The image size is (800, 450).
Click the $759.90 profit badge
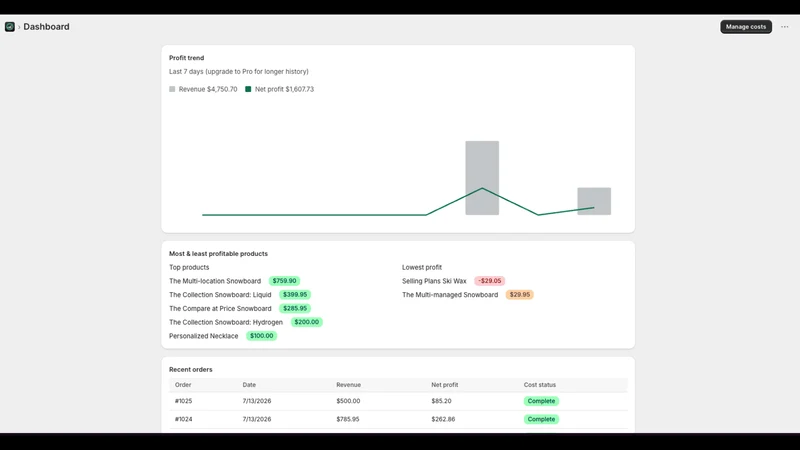[x=284, y=281]
